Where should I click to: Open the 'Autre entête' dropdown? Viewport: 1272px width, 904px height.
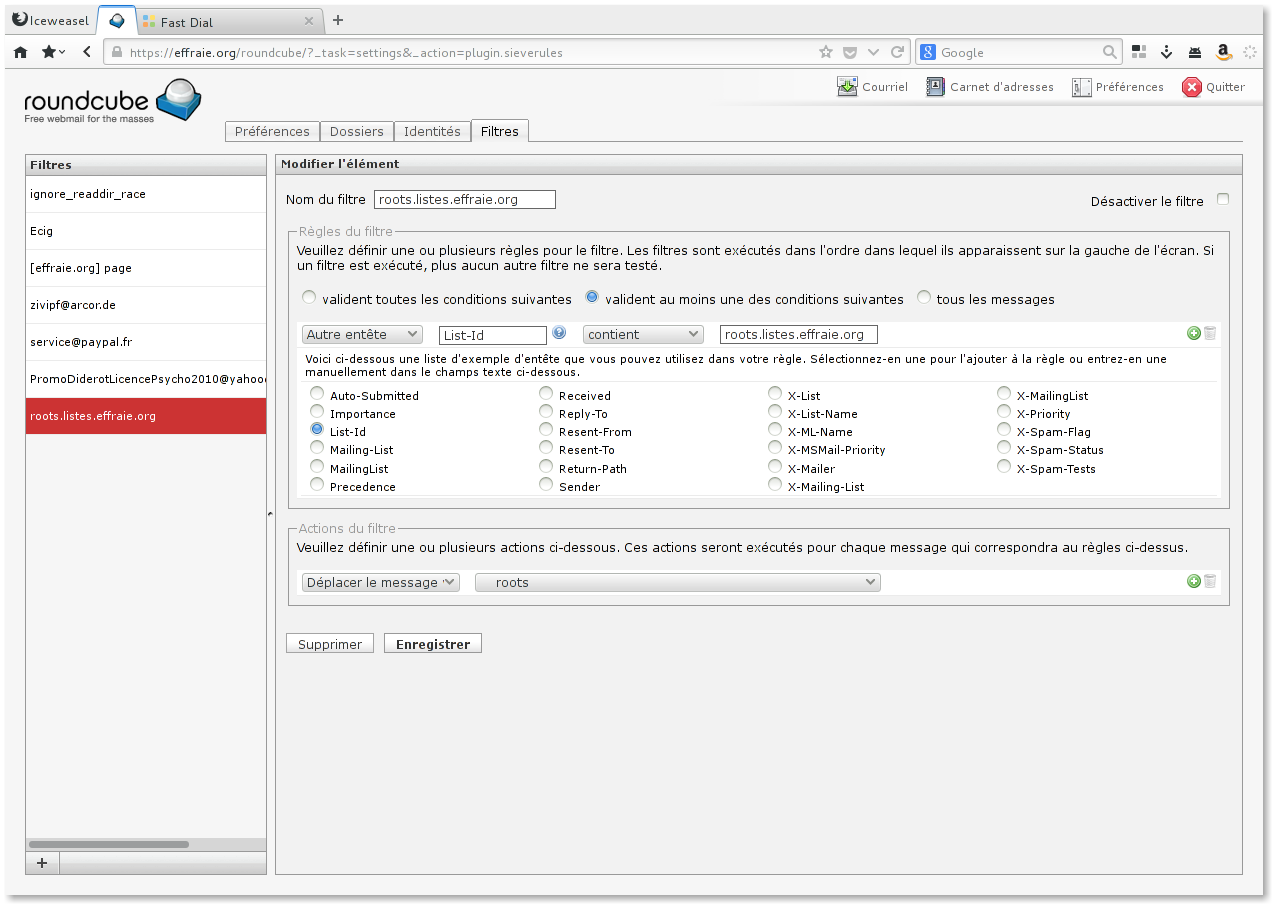click(x=362, y=334)
